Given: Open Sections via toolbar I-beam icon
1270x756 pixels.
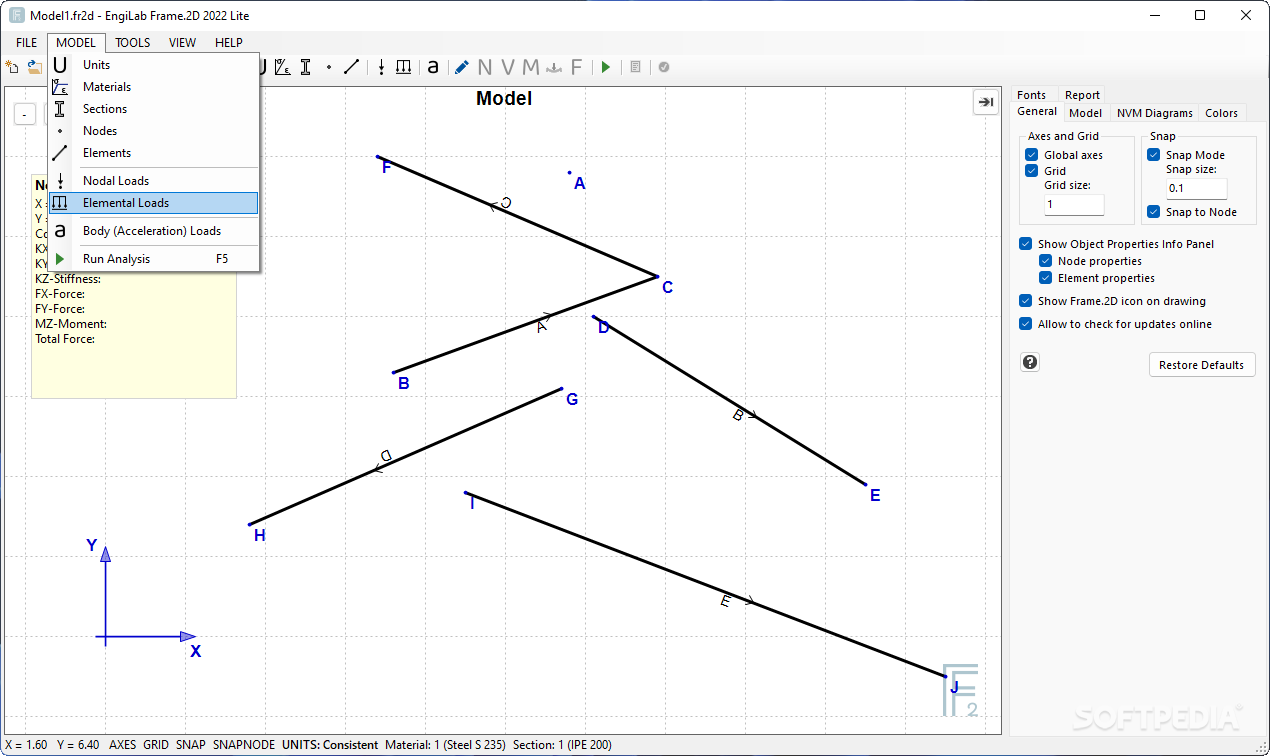Looking at the screenshot, I should click(306, 67).
